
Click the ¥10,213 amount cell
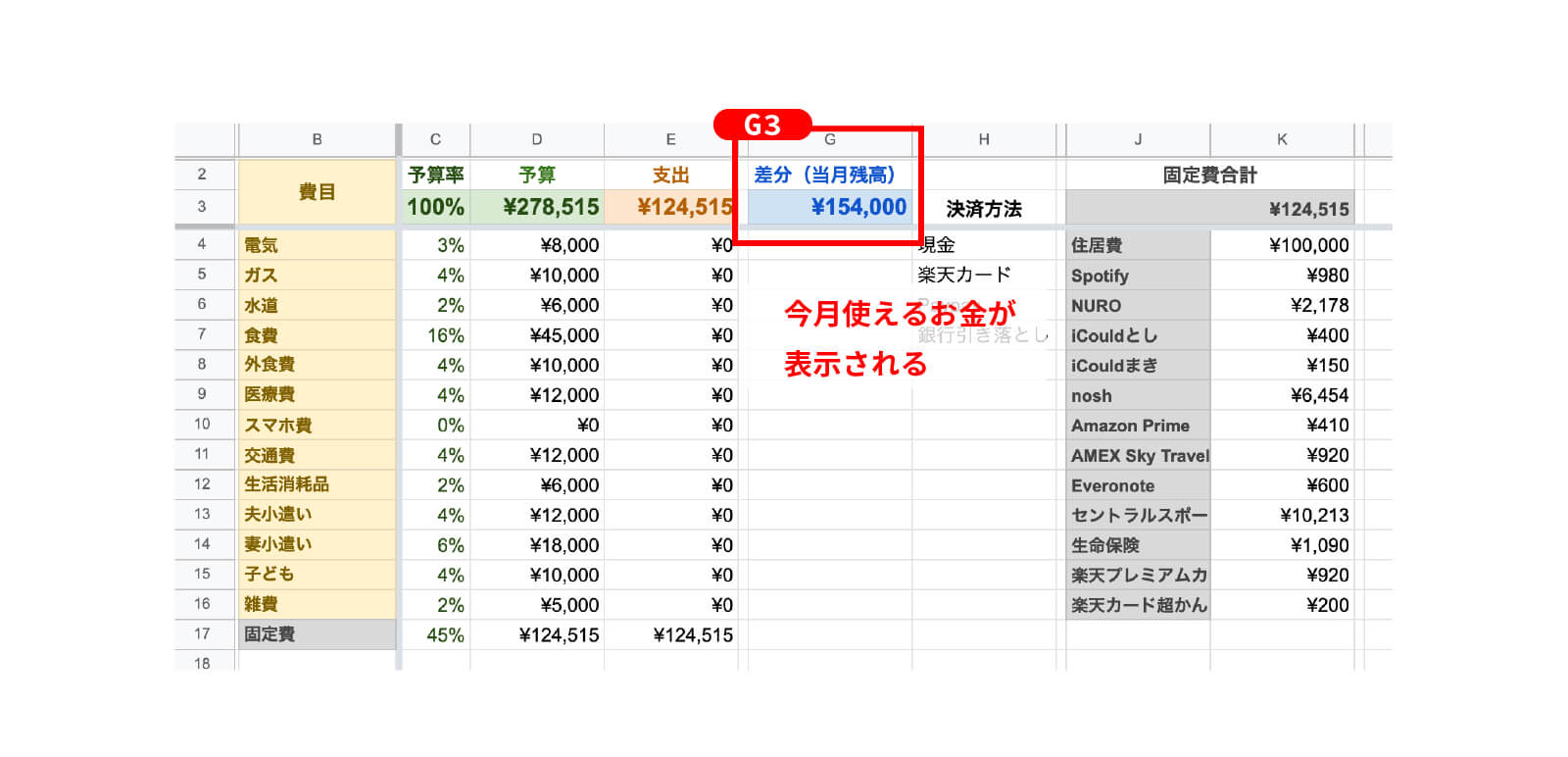coord(1283,515)
